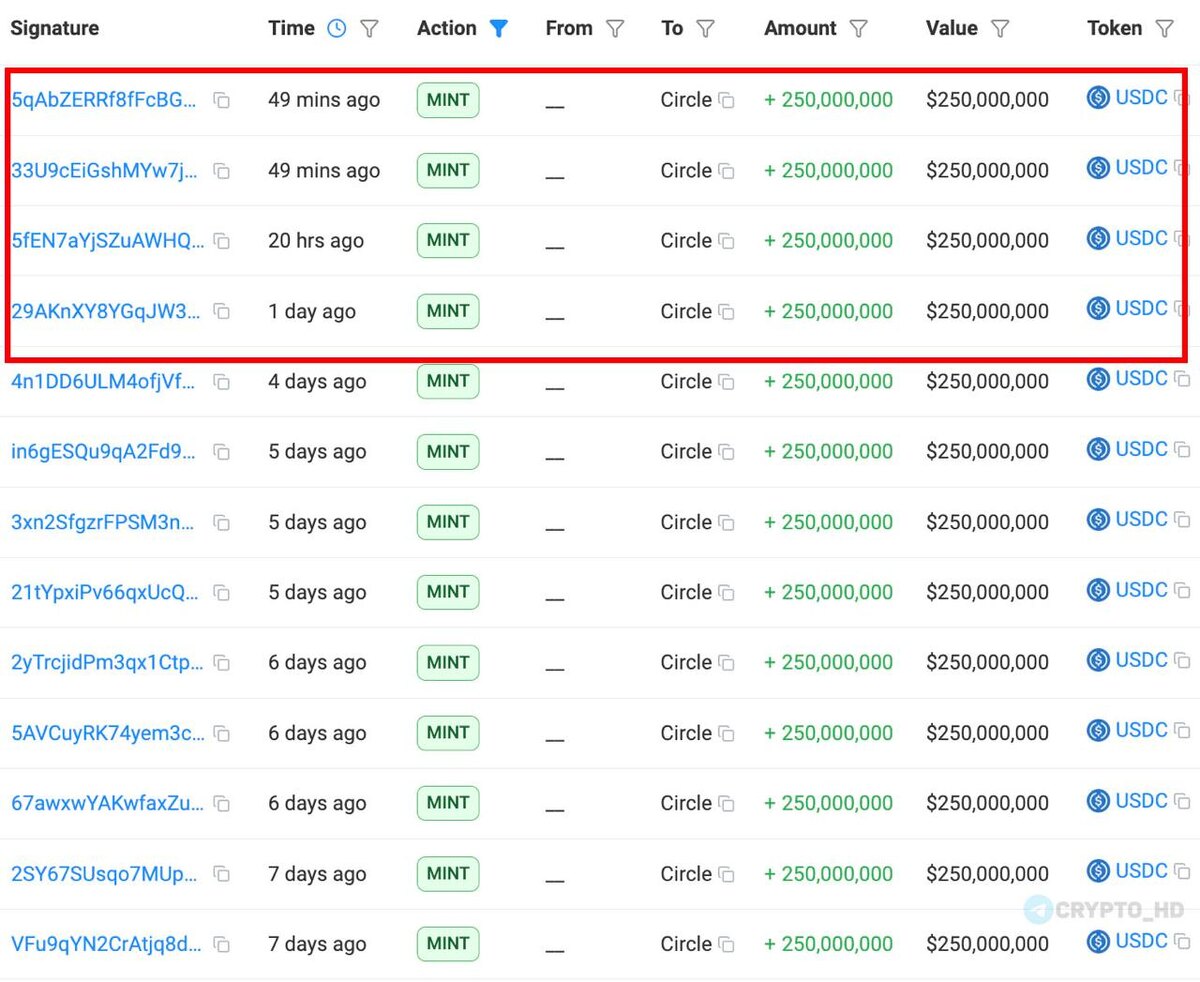Copy signature 5qAbZERRf8fFcBG with copy icon
Image resolution: width=1200 pixels, height=982 pixels.
(x=222, y=101)
